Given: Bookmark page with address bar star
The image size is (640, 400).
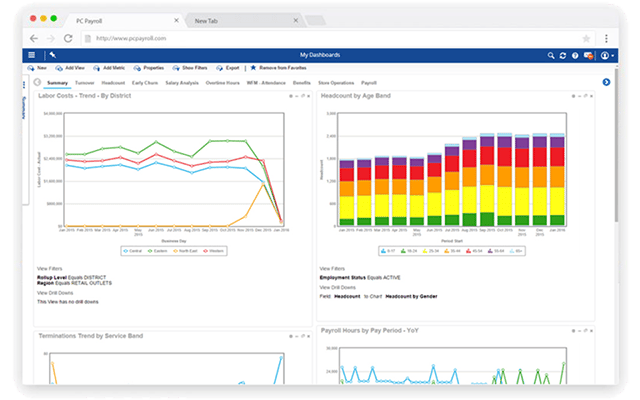Looking at the screenshot, I should point(586,39).
